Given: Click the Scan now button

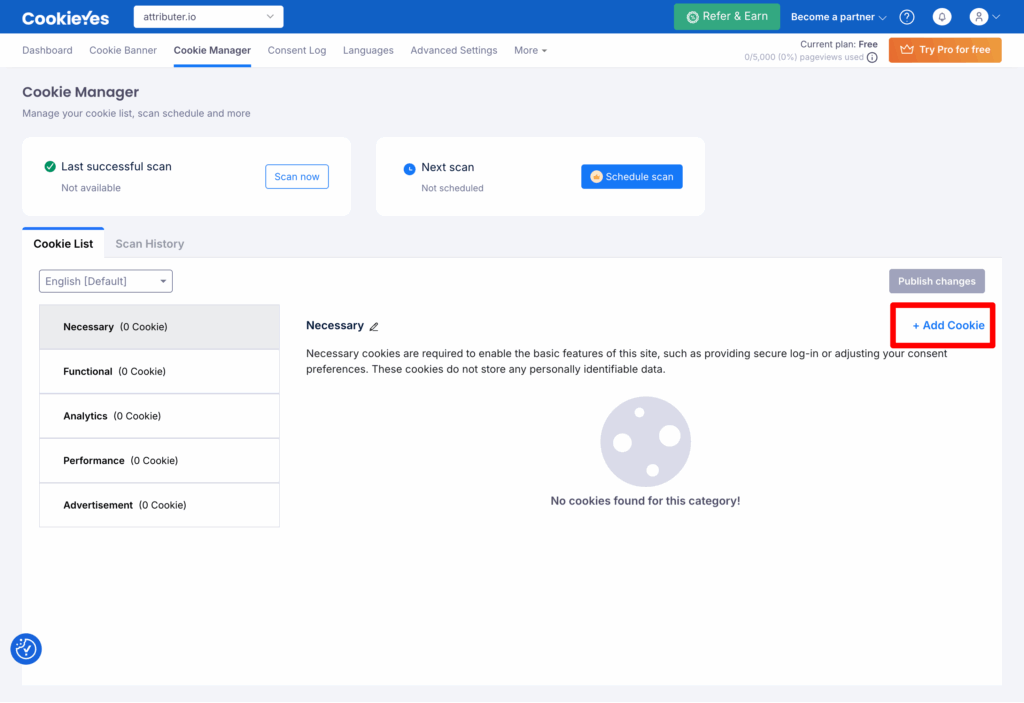Looking at the screenshot, I should (x=296, y=177).
